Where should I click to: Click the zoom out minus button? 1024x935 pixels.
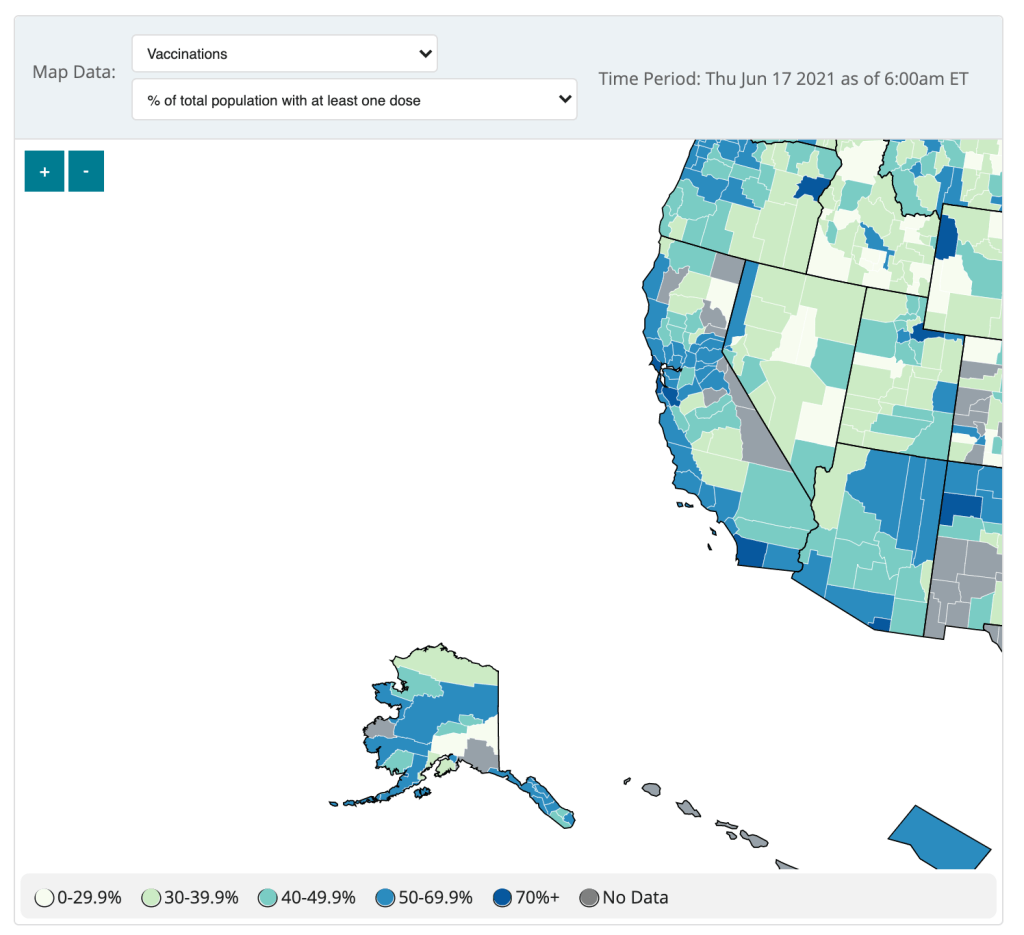(86, 171)
